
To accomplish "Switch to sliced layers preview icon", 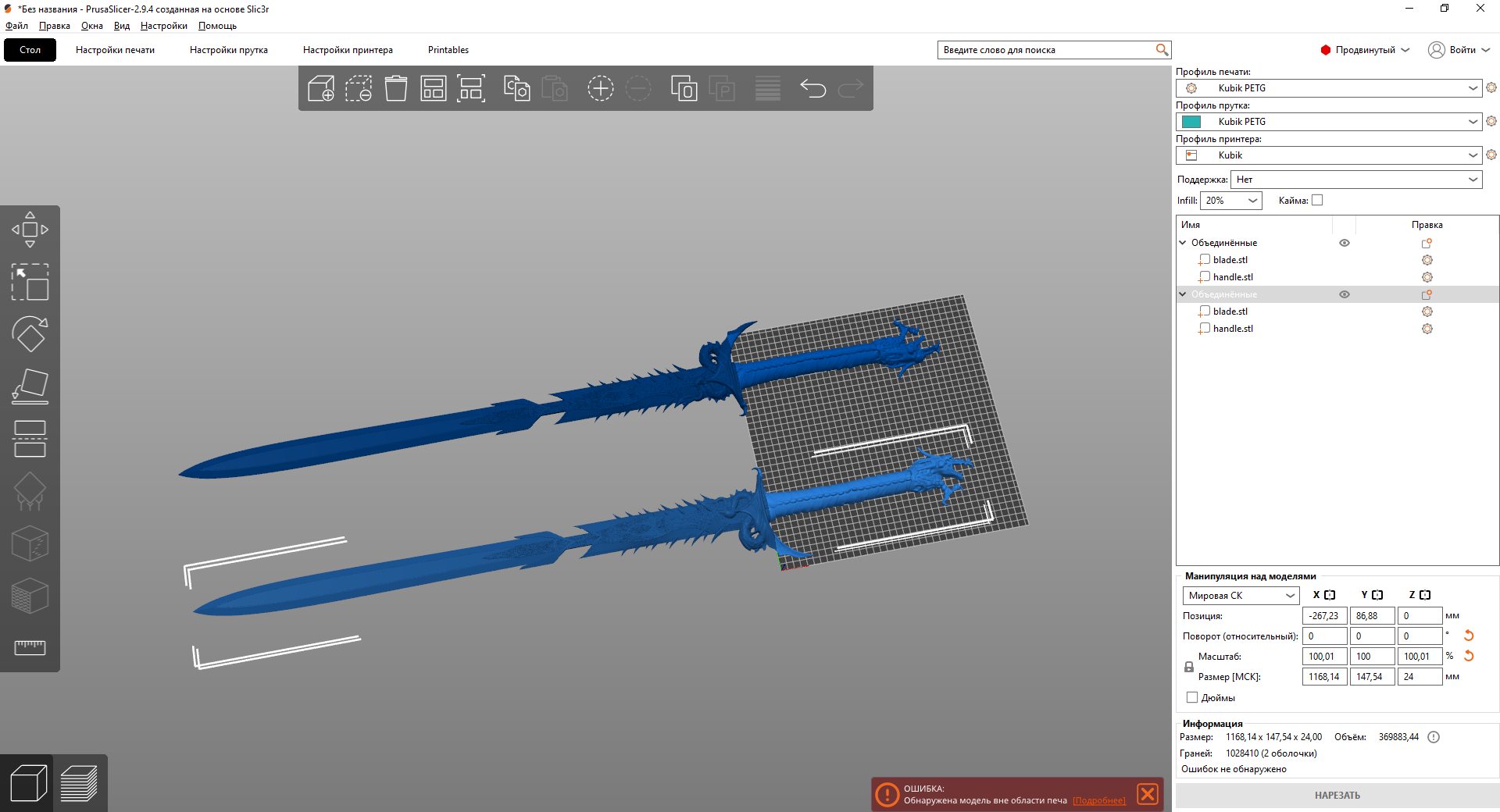I will coord(79,783).
